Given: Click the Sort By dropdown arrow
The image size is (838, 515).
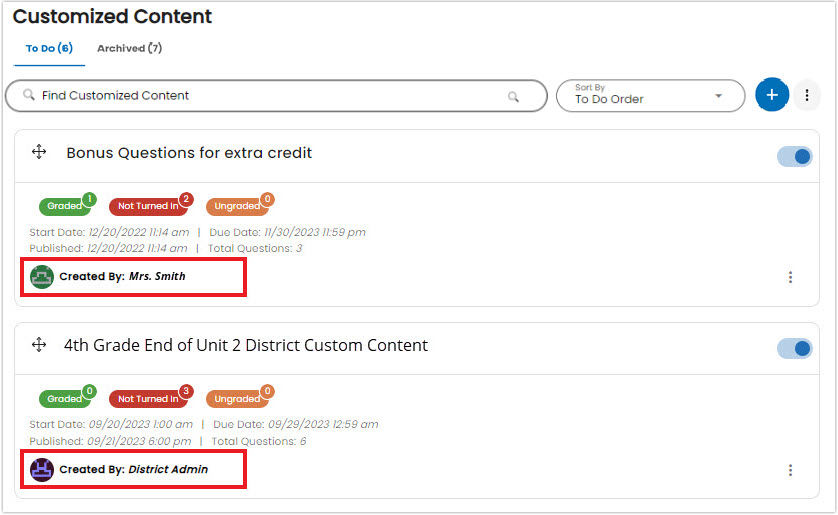Looking at the screenshot, I should click(718, 96).
